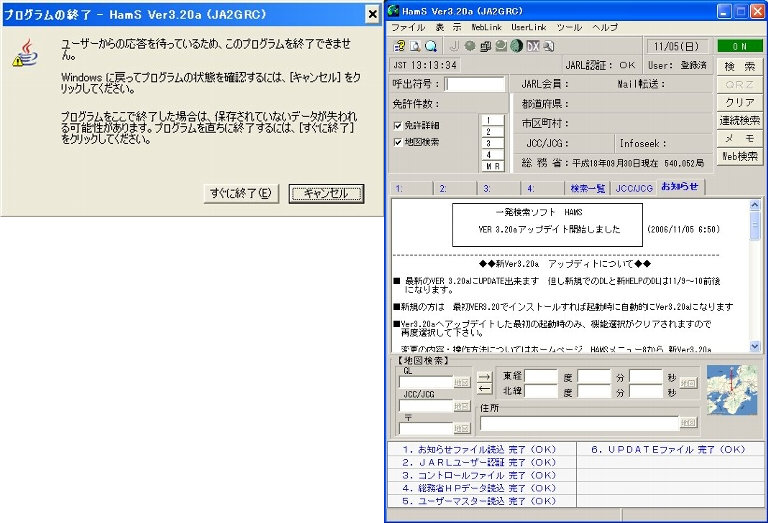Switch to the JCC/JCG tab
The height and width of the screenshot is (523, 768).
(x=634, y=189)
